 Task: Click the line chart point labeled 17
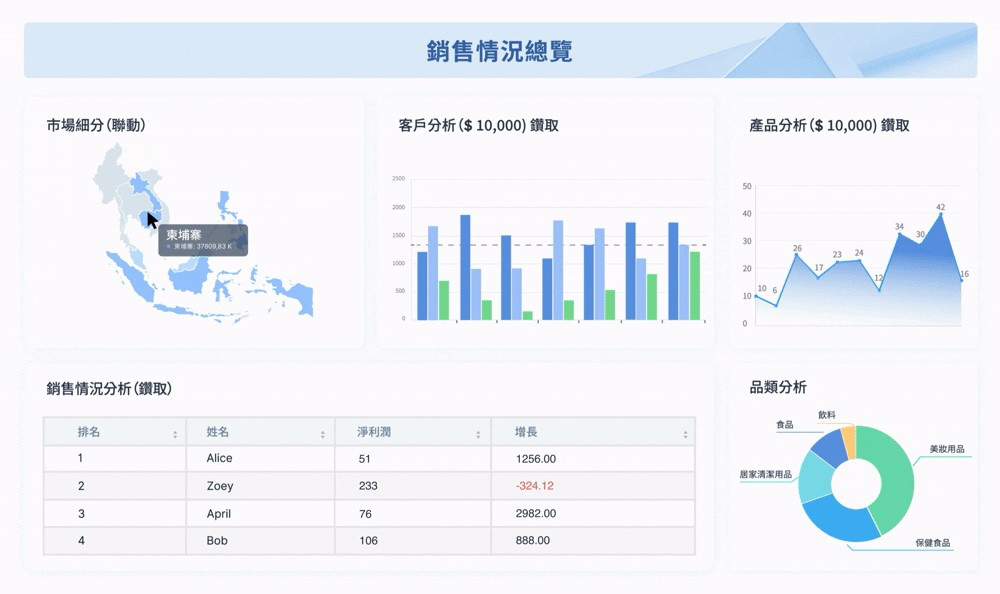pos(818,278)
